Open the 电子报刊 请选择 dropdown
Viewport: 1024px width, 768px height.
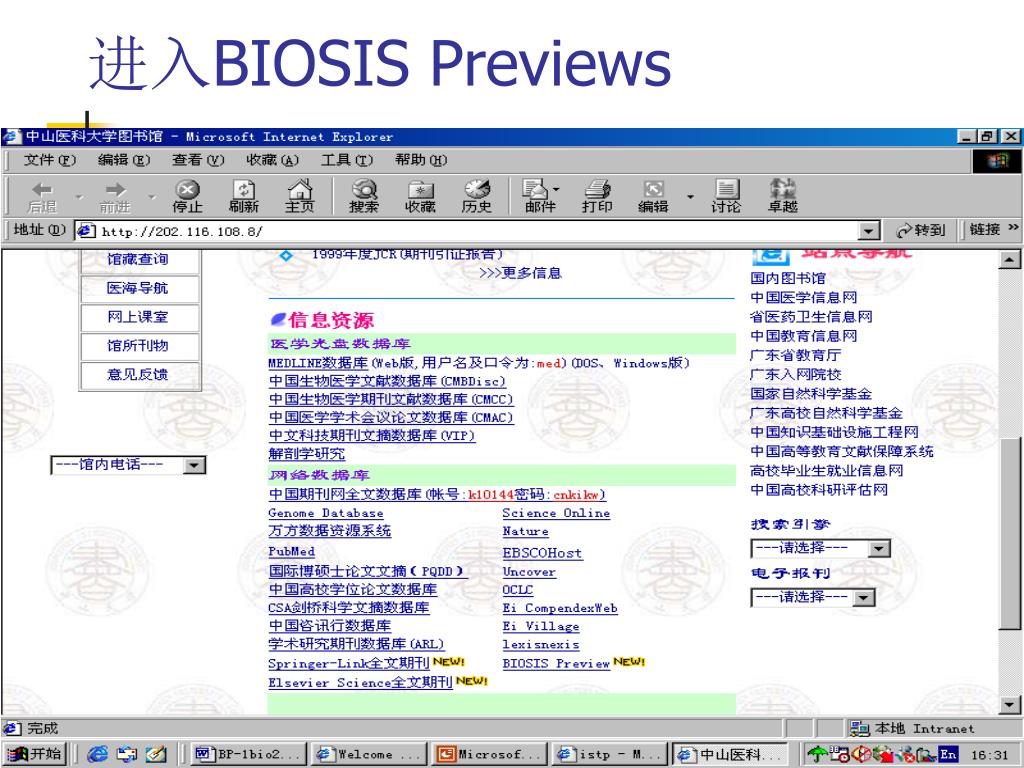(x=863, y=598)
